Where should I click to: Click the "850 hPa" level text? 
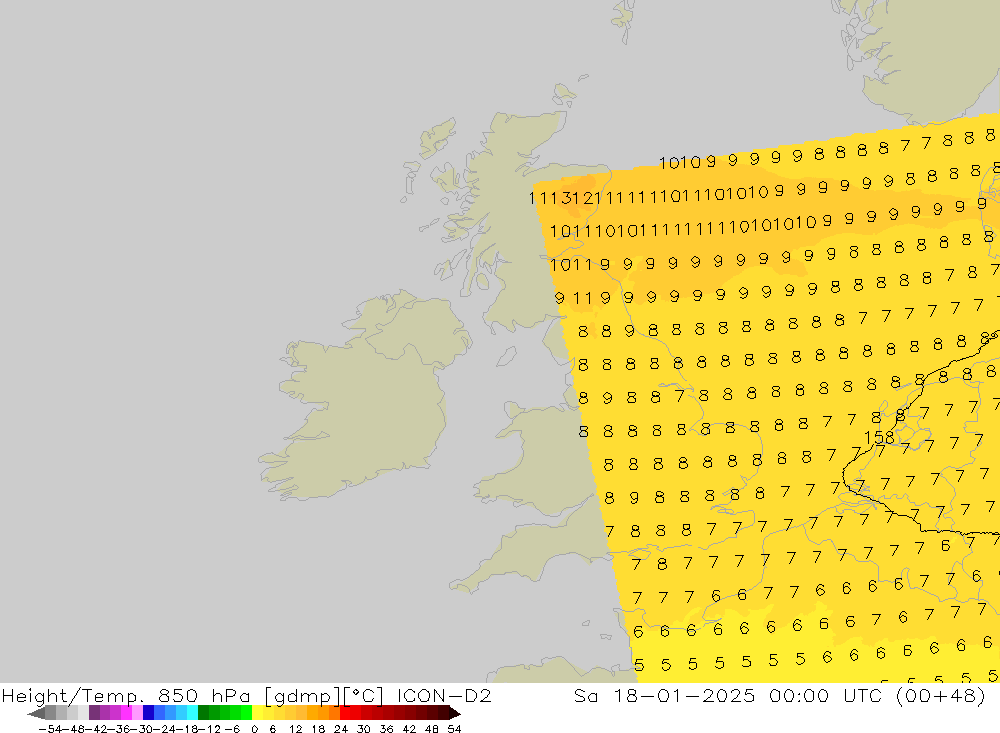204,695
